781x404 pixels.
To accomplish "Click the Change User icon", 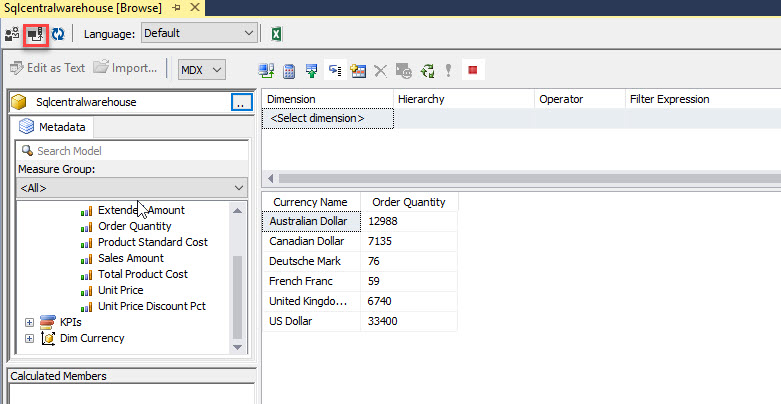I will tap(12, 34).
